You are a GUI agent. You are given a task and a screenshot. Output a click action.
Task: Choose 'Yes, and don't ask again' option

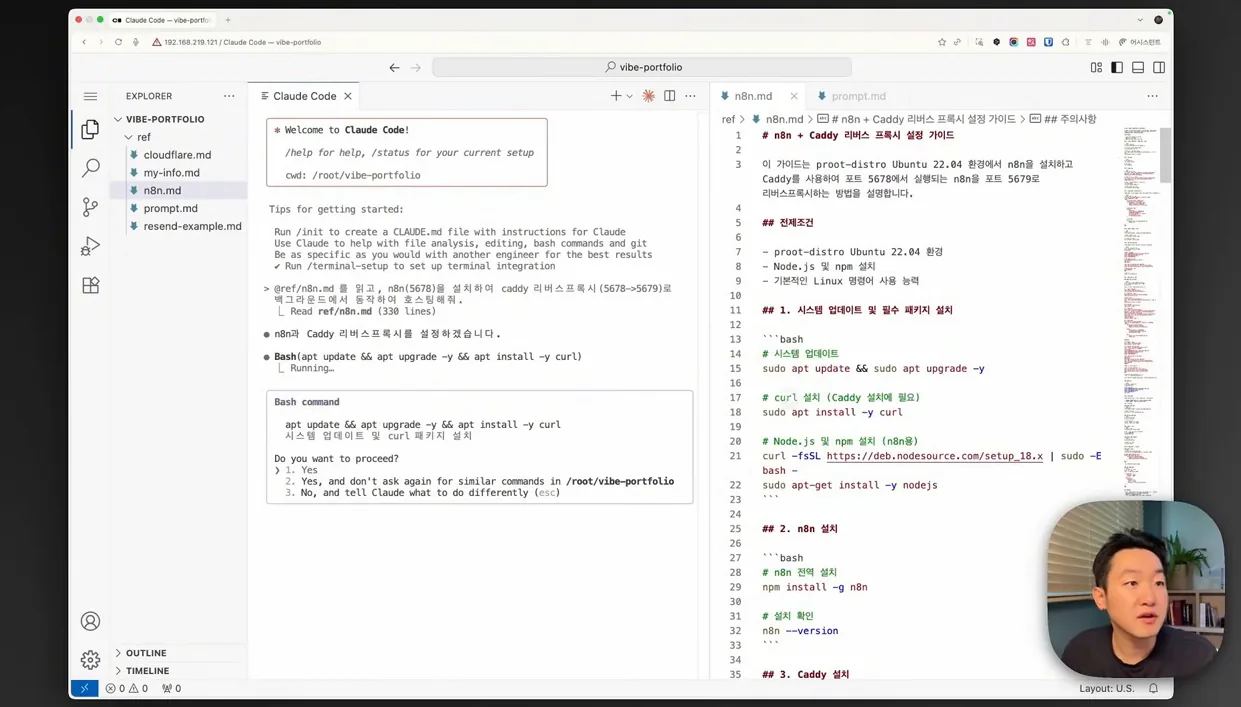coord(479,481)
